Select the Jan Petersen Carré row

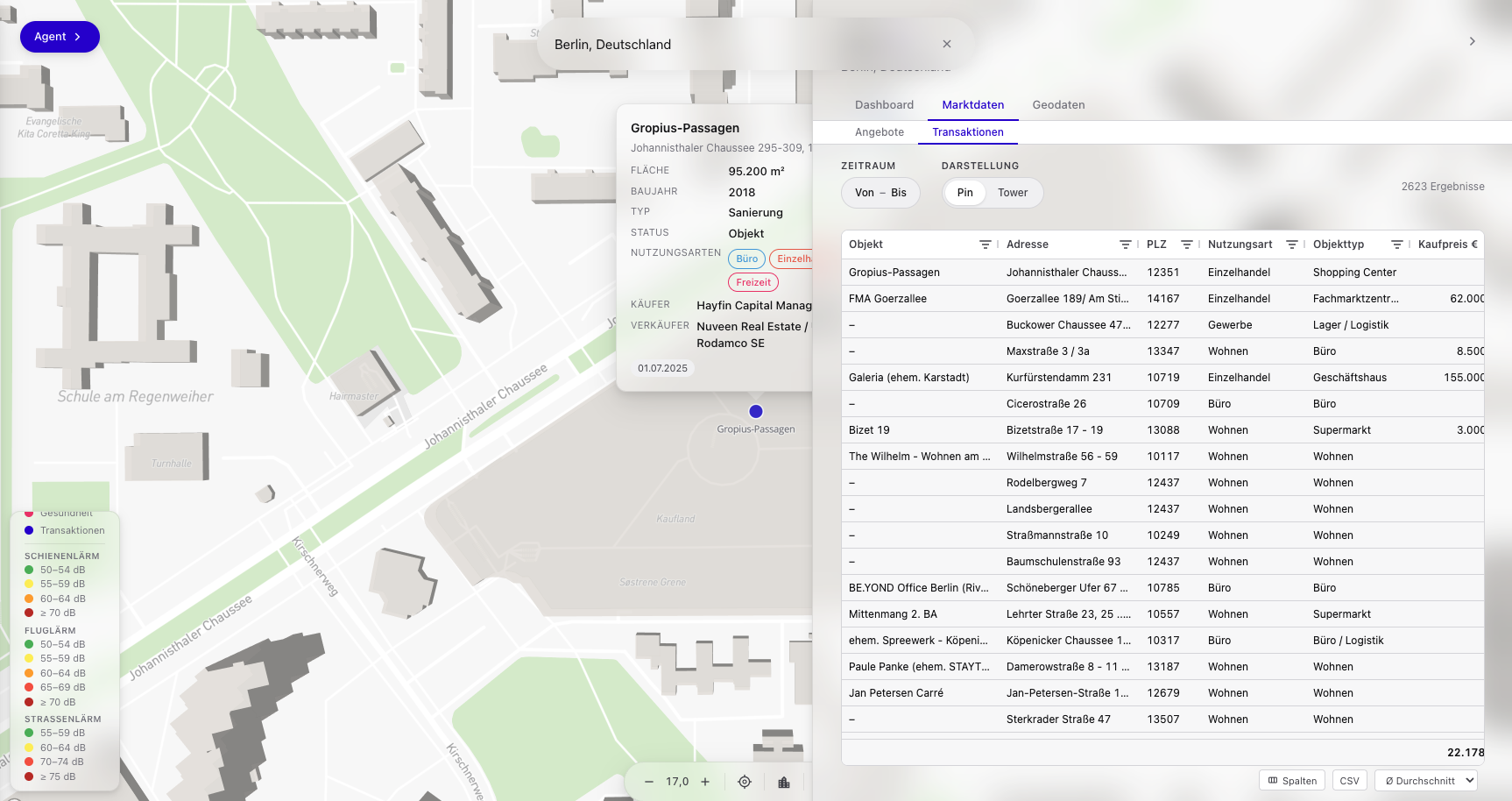pyautogui.click(x=1162, y=693)
